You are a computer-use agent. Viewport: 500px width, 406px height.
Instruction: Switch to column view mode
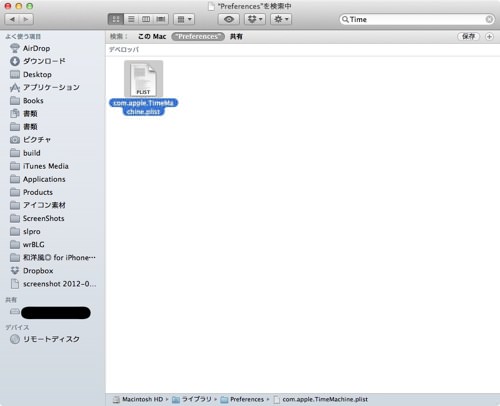coord(146,19)
